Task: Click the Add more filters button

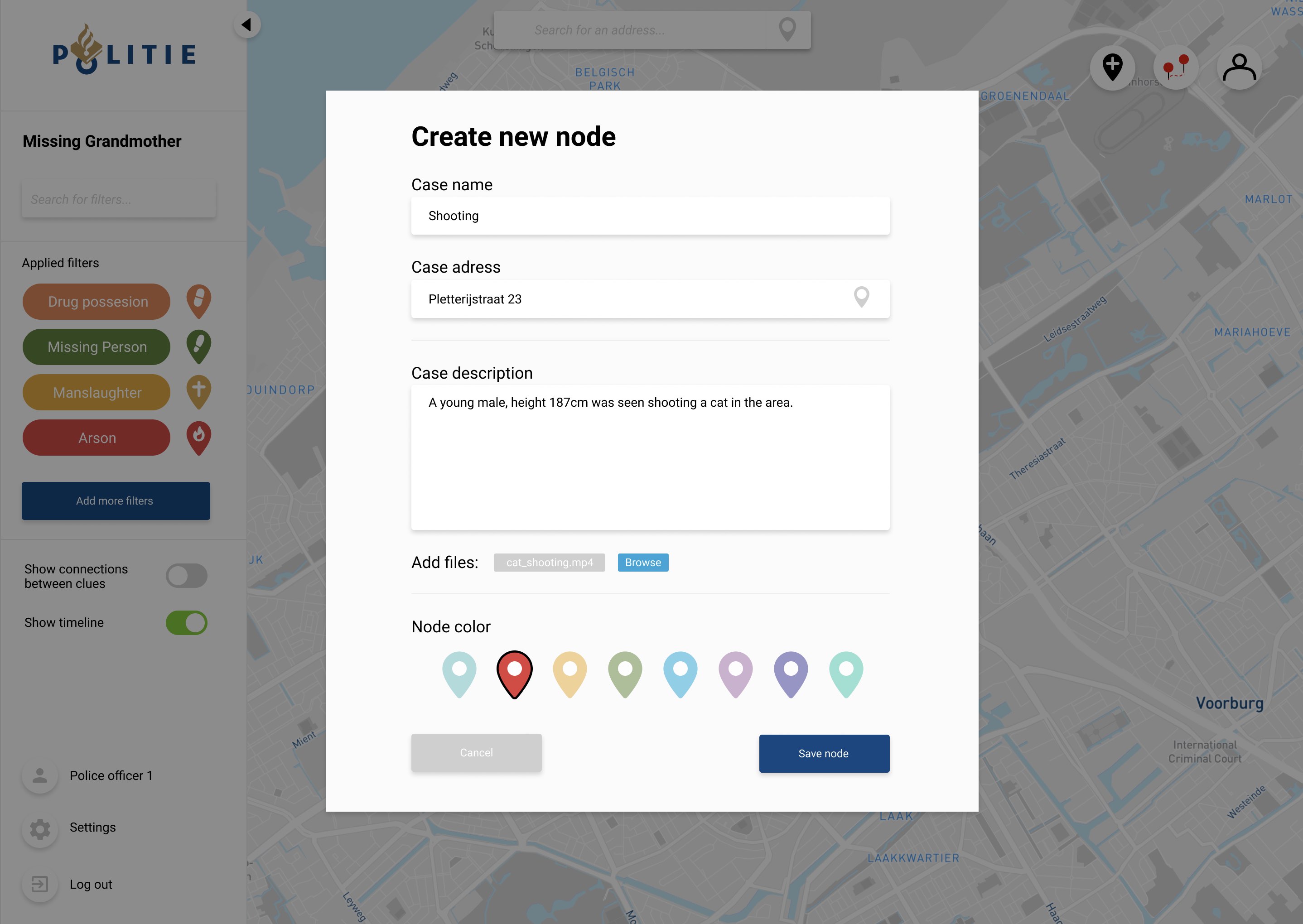Action: click(x=116, y=500)
